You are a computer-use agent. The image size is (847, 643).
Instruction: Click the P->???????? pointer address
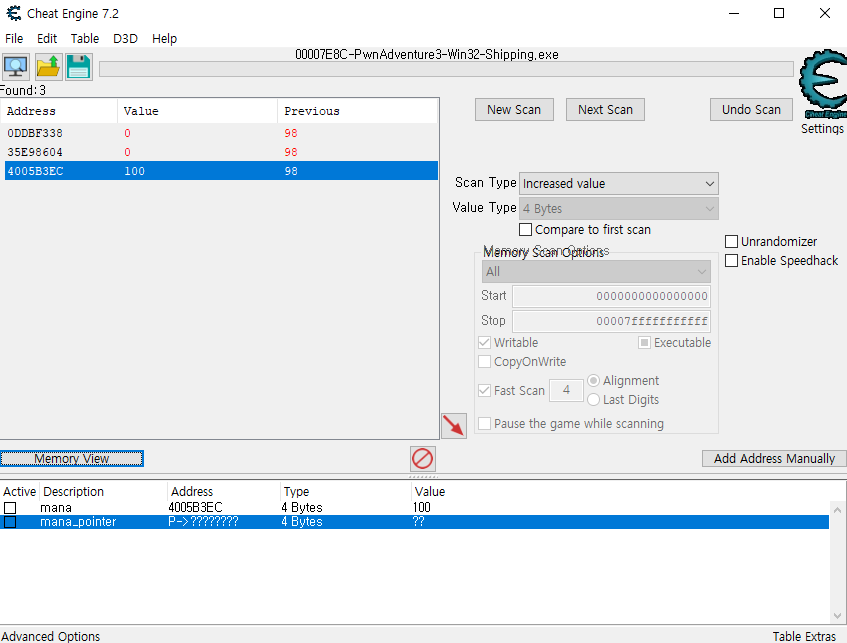click(203, 522)
